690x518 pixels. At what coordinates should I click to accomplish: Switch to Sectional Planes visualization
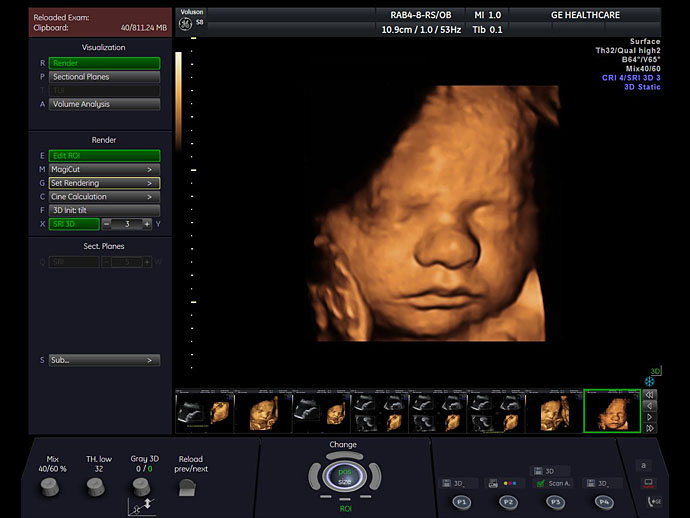tap(104, 77)
